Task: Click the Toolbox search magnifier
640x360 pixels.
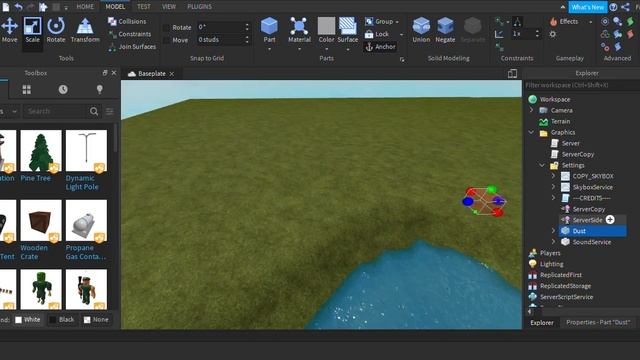Action: click(94, 111)
